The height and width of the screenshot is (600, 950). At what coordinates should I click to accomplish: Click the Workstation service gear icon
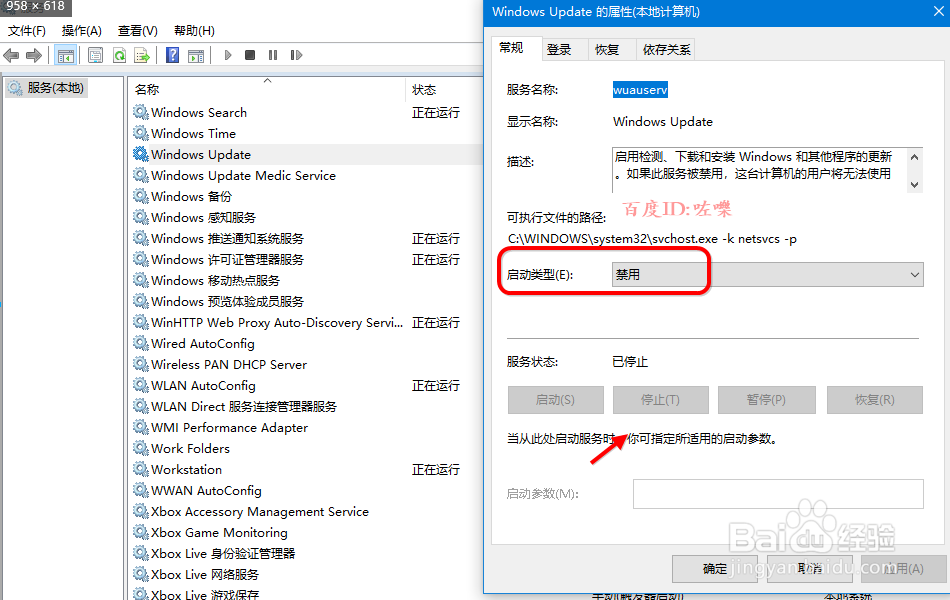pyautogui.click(x=141, y=469)
